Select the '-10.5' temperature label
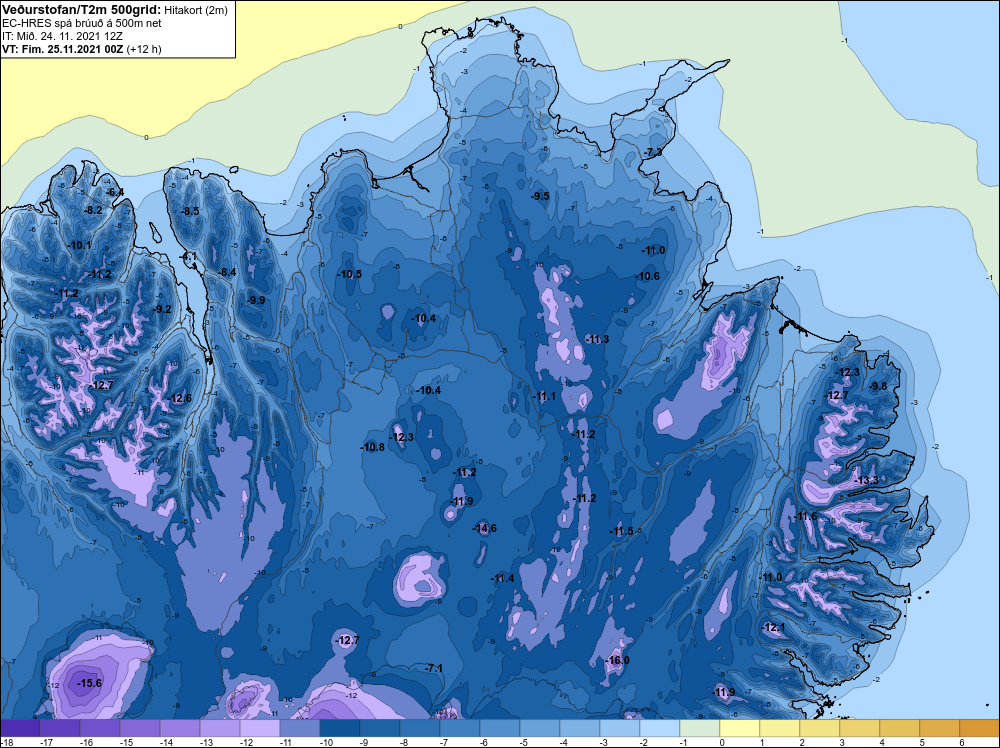The width and height of the screenshot is (1000, 748). (x=349, y=274)
